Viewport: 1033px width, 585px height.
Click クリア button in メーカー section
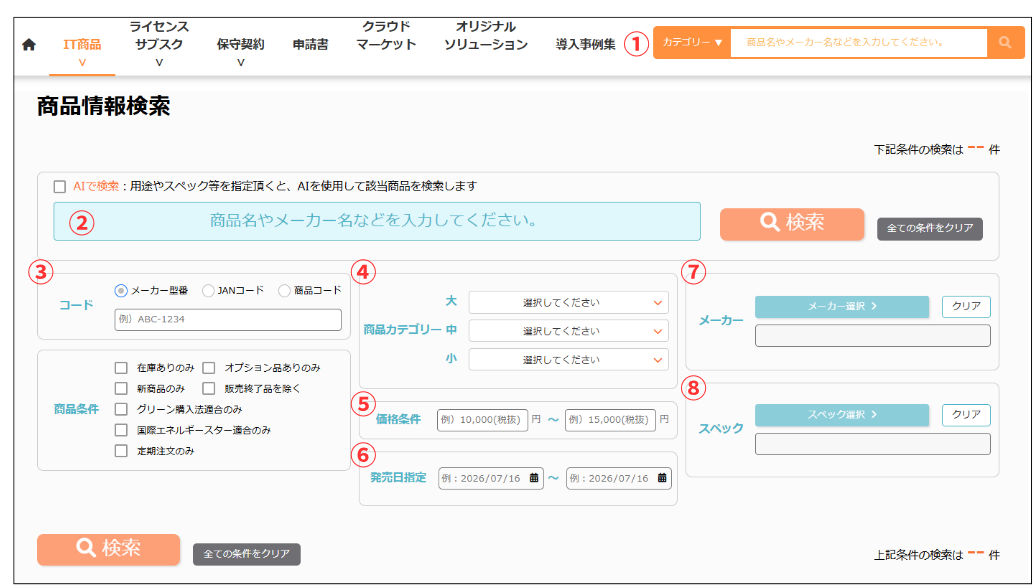[966, 306]
